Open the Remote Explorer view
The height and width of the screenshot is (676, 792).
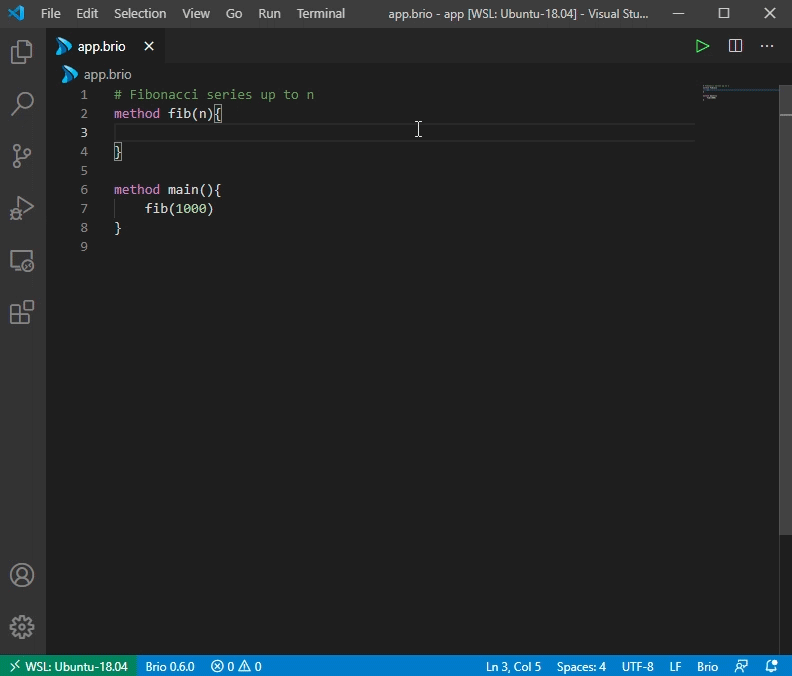pyautogui.click(x=22, y=260)
